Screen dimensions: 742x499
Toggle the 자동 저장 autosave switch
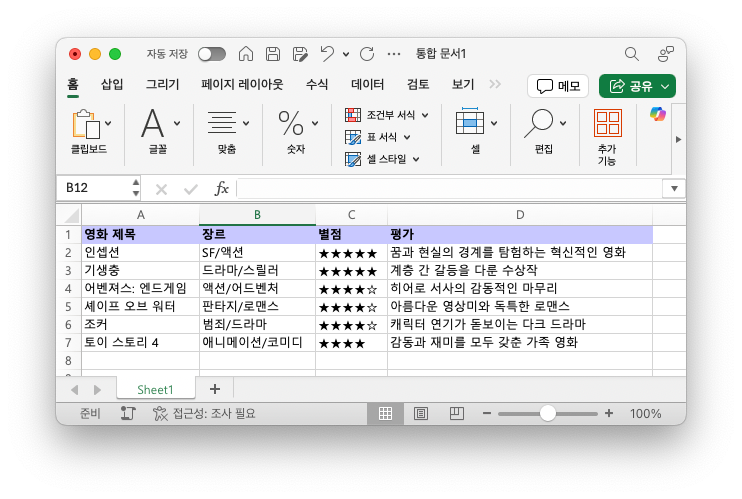click(211, 54)
